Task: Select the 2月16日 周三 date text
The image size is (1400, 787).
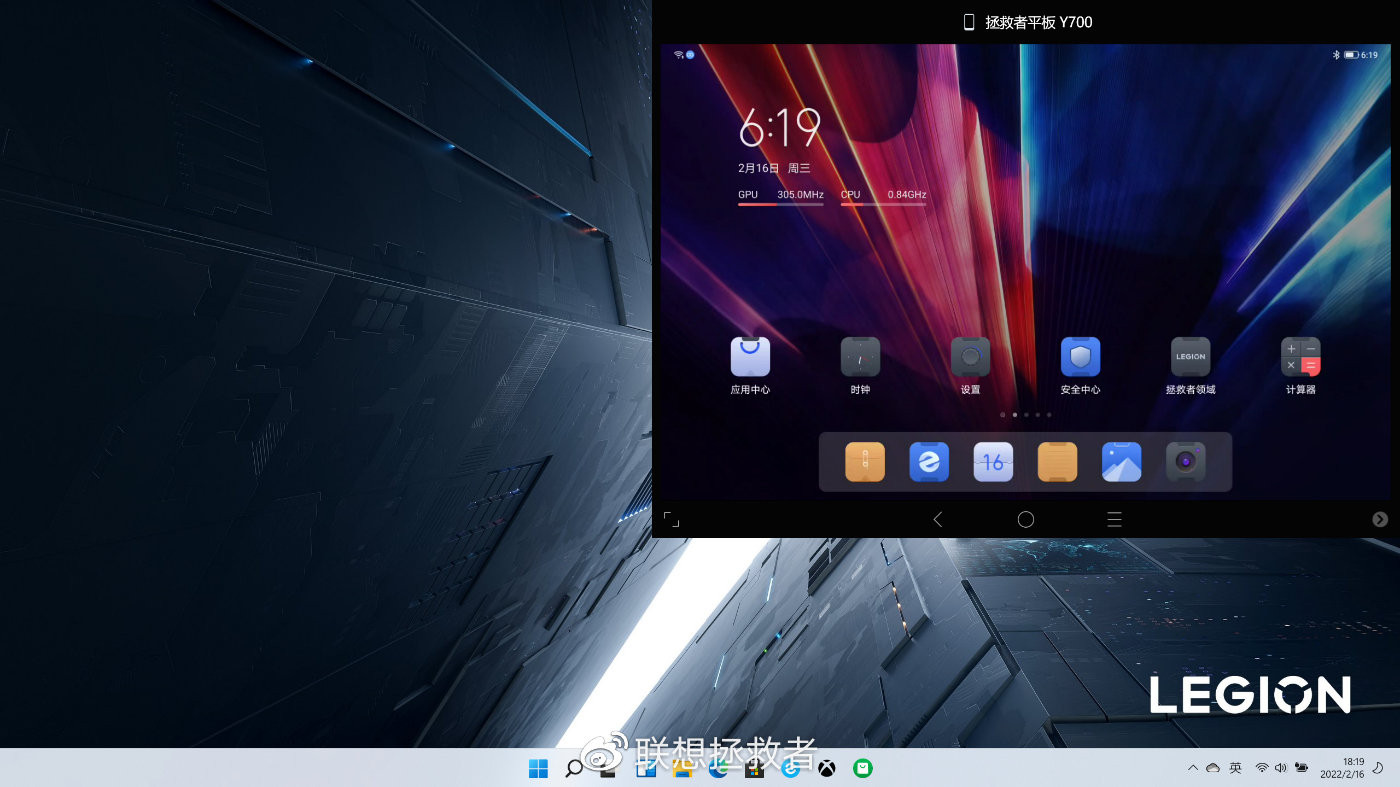Action: 774,168
